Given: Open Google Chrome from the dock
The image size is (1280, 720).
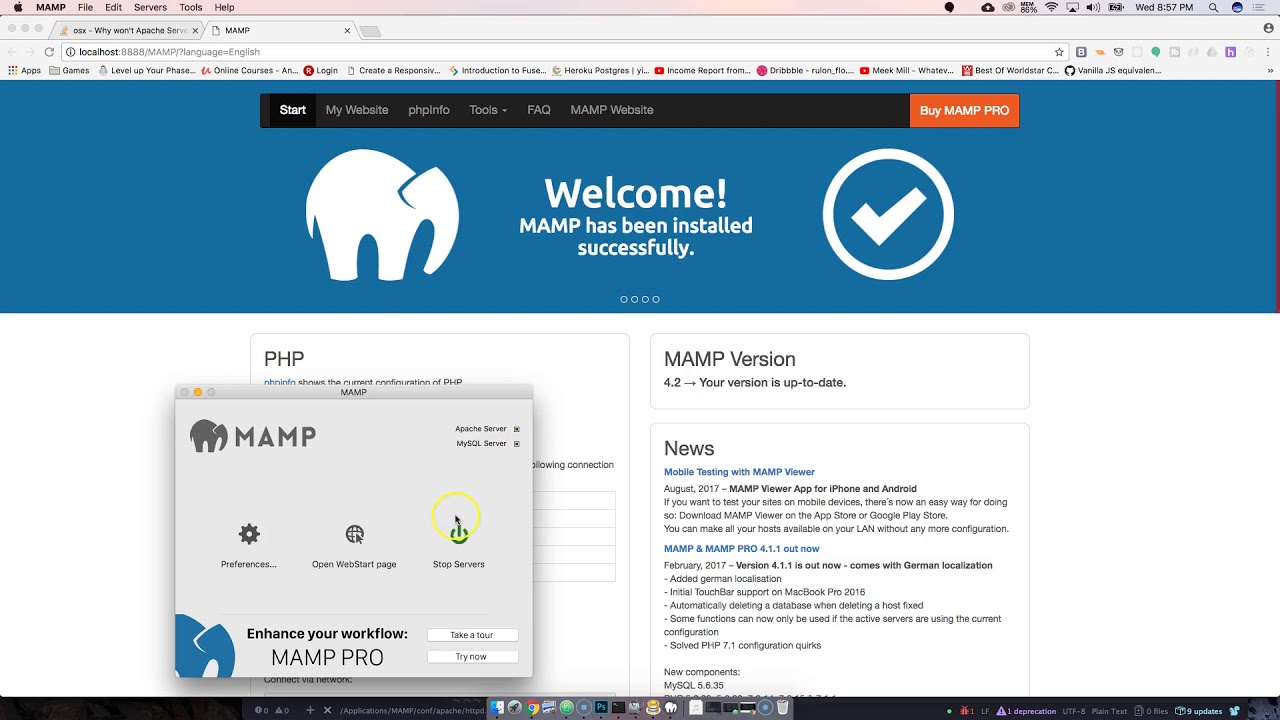Looking at the screenshot, I should (532, 707).
